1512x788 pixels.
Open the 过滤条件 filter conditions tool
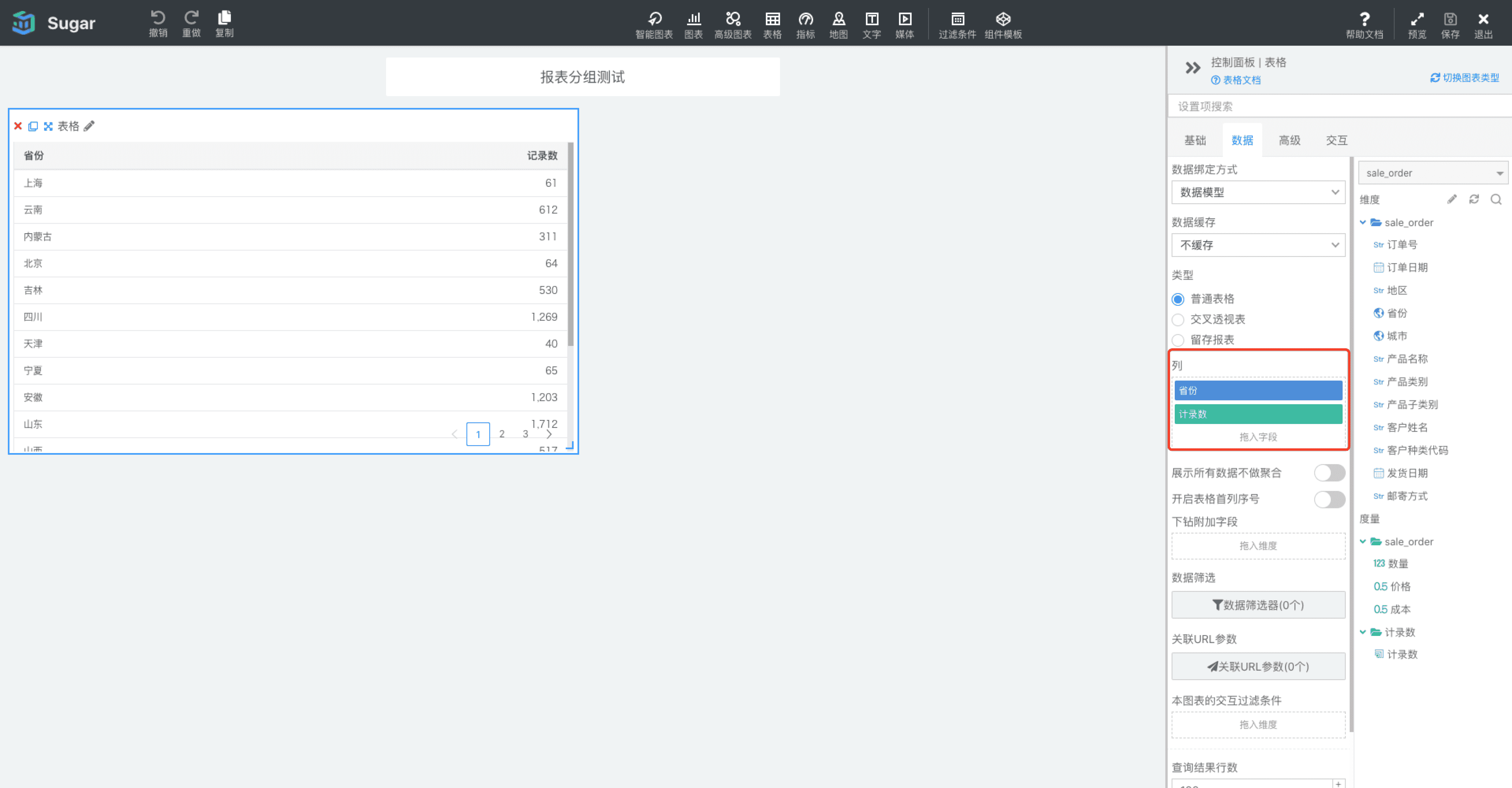coord(957,25)
